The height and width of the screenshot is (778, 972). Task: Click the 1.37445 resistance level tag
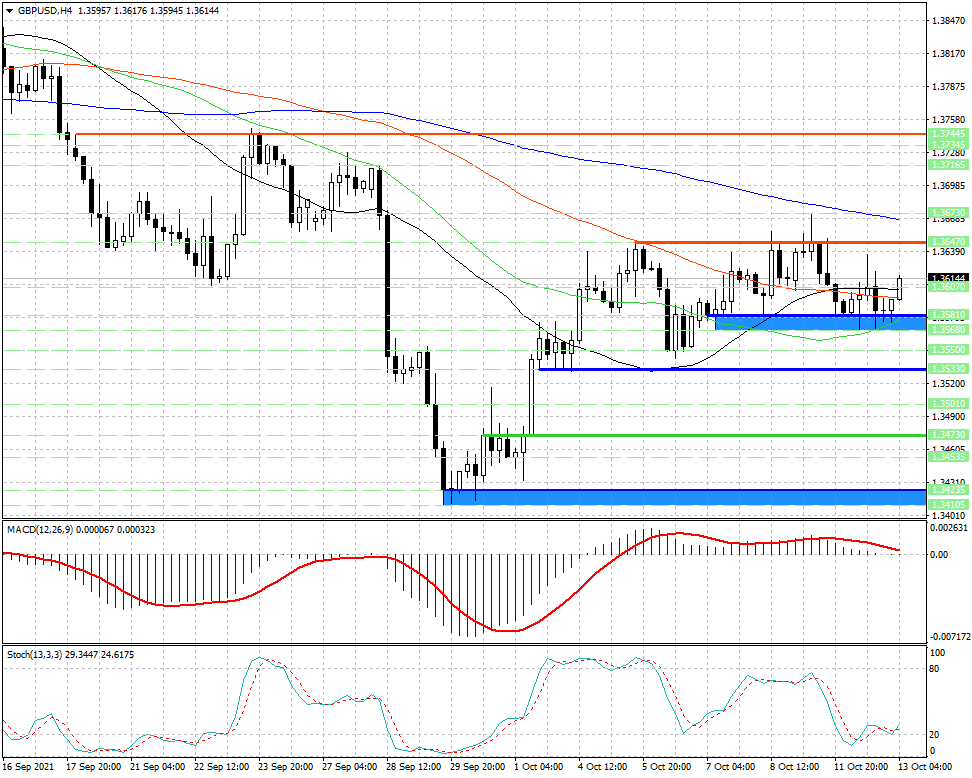coord(948,134)
